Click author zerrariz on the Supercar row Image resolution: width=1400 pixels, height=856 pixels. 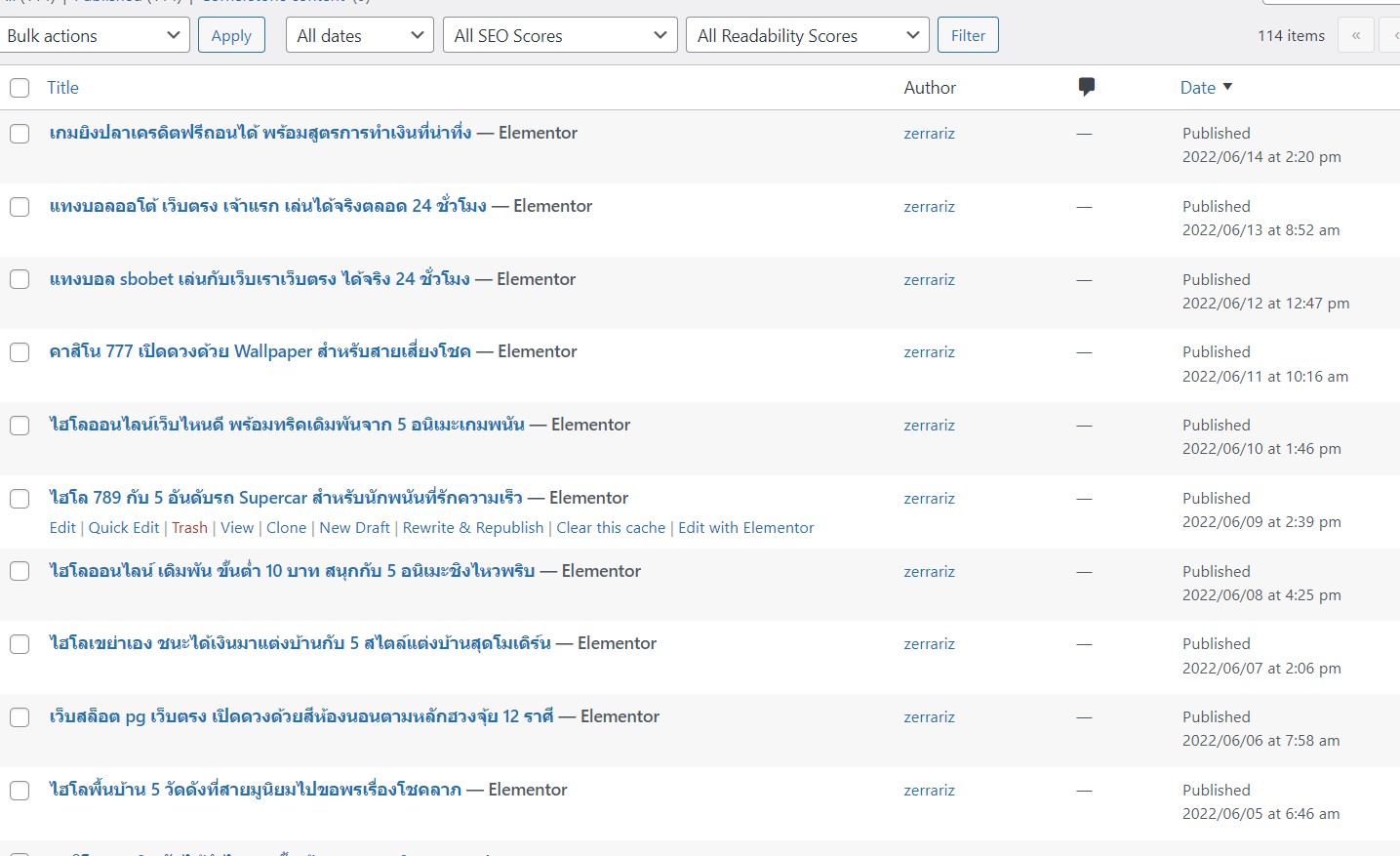929,499
